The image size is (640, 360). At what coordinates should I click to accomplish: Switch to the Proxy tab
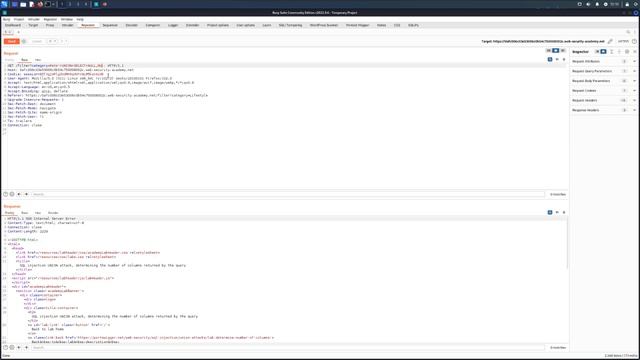tap(50, 25)
